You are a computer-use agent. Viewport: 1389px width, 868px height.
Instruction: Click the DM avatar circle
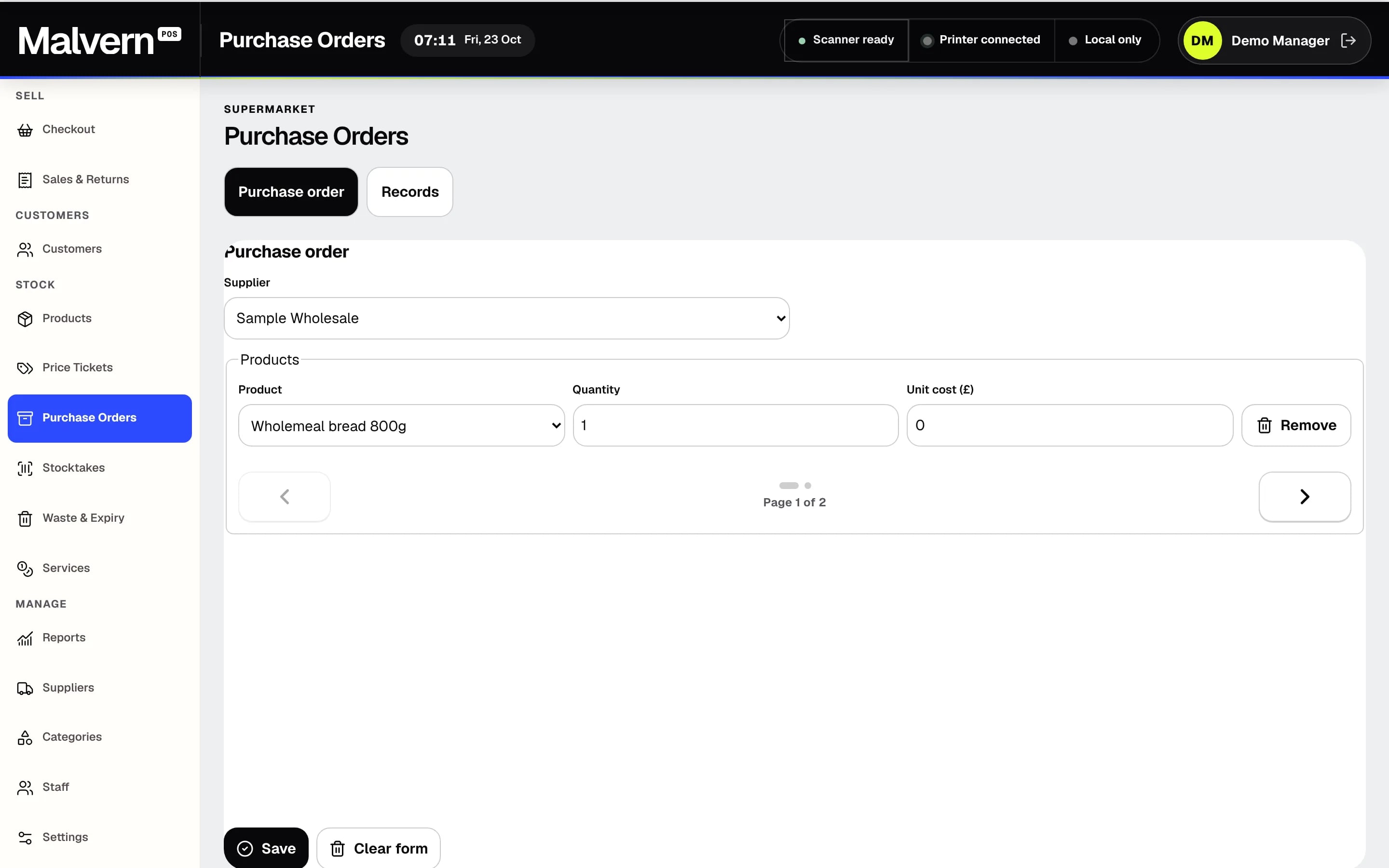coord(1202,40)
